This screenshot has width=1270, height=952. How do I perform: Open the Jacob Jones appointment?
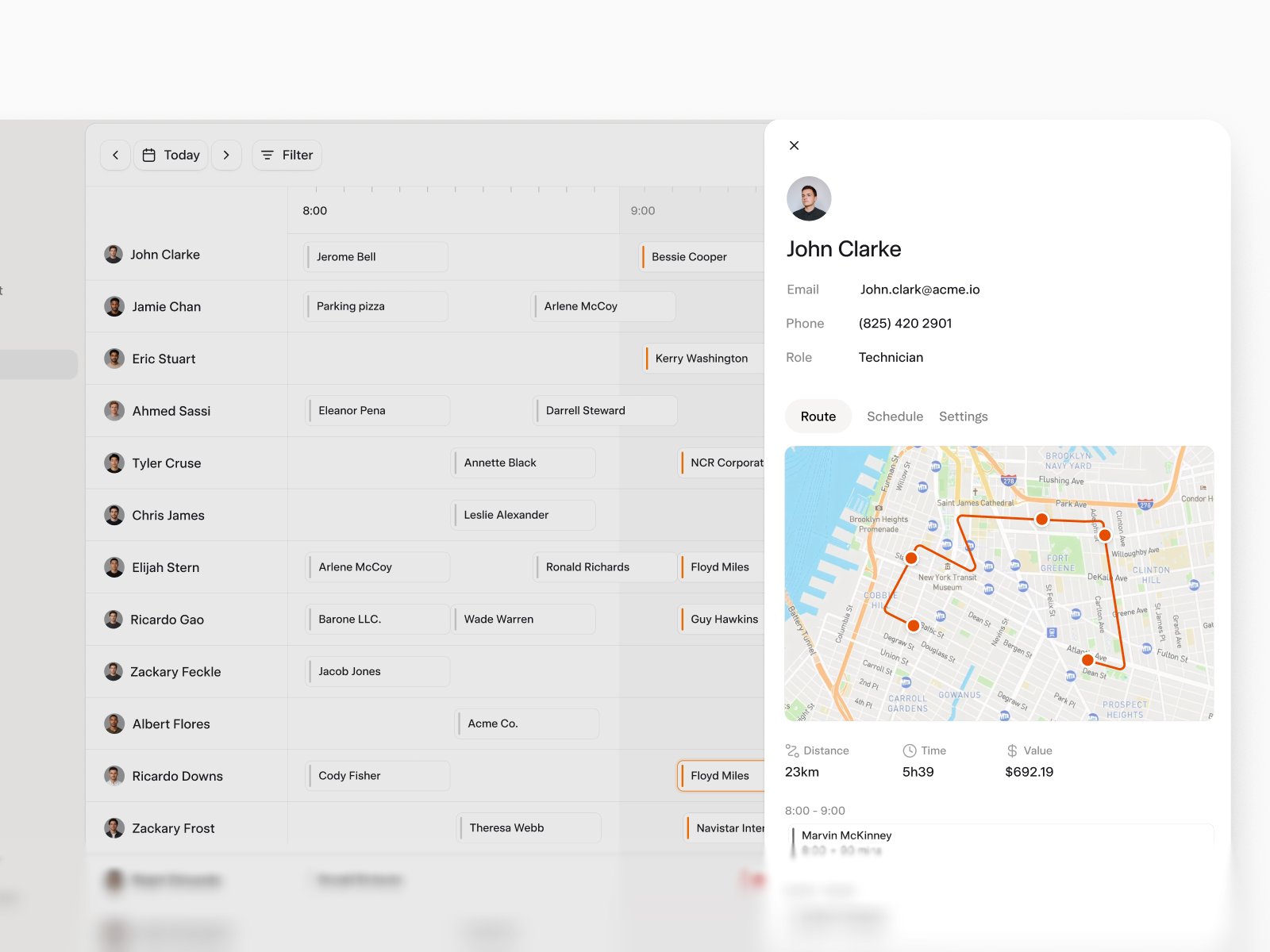(x=378, y=671)
